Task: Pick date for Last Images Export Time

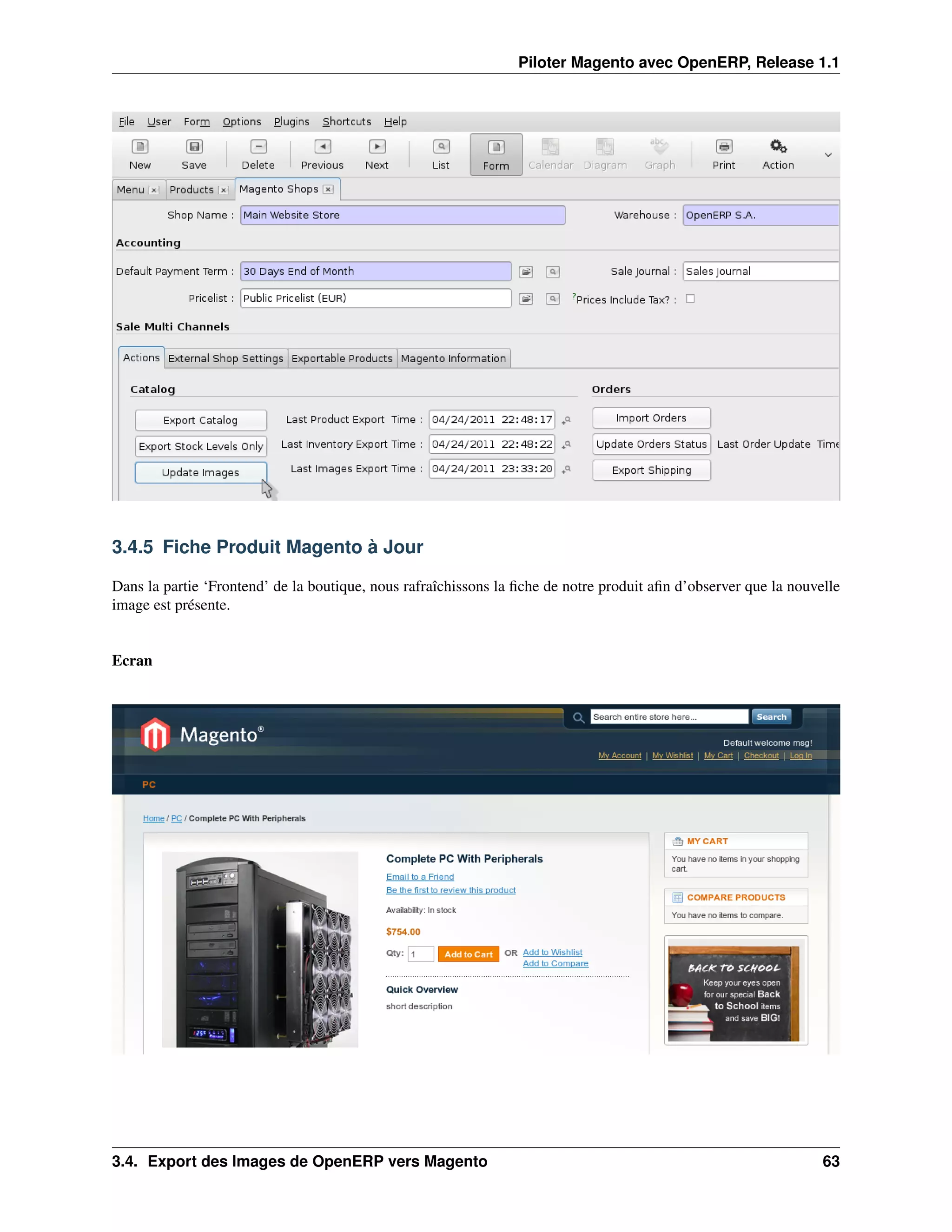Action: click(x=567, y=470)
